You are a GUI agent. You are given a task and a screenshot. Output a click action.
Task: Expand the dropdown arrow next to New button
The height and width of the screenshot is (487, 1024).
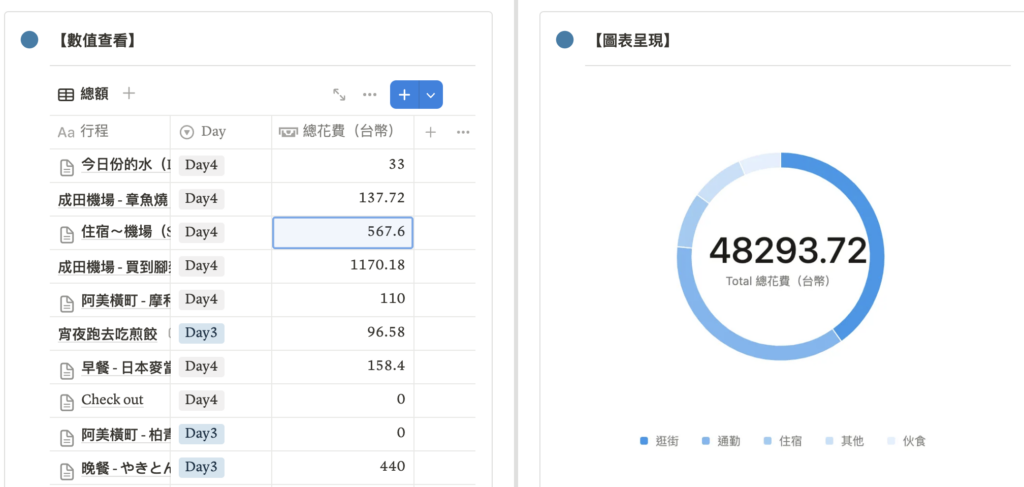[431, 95]
